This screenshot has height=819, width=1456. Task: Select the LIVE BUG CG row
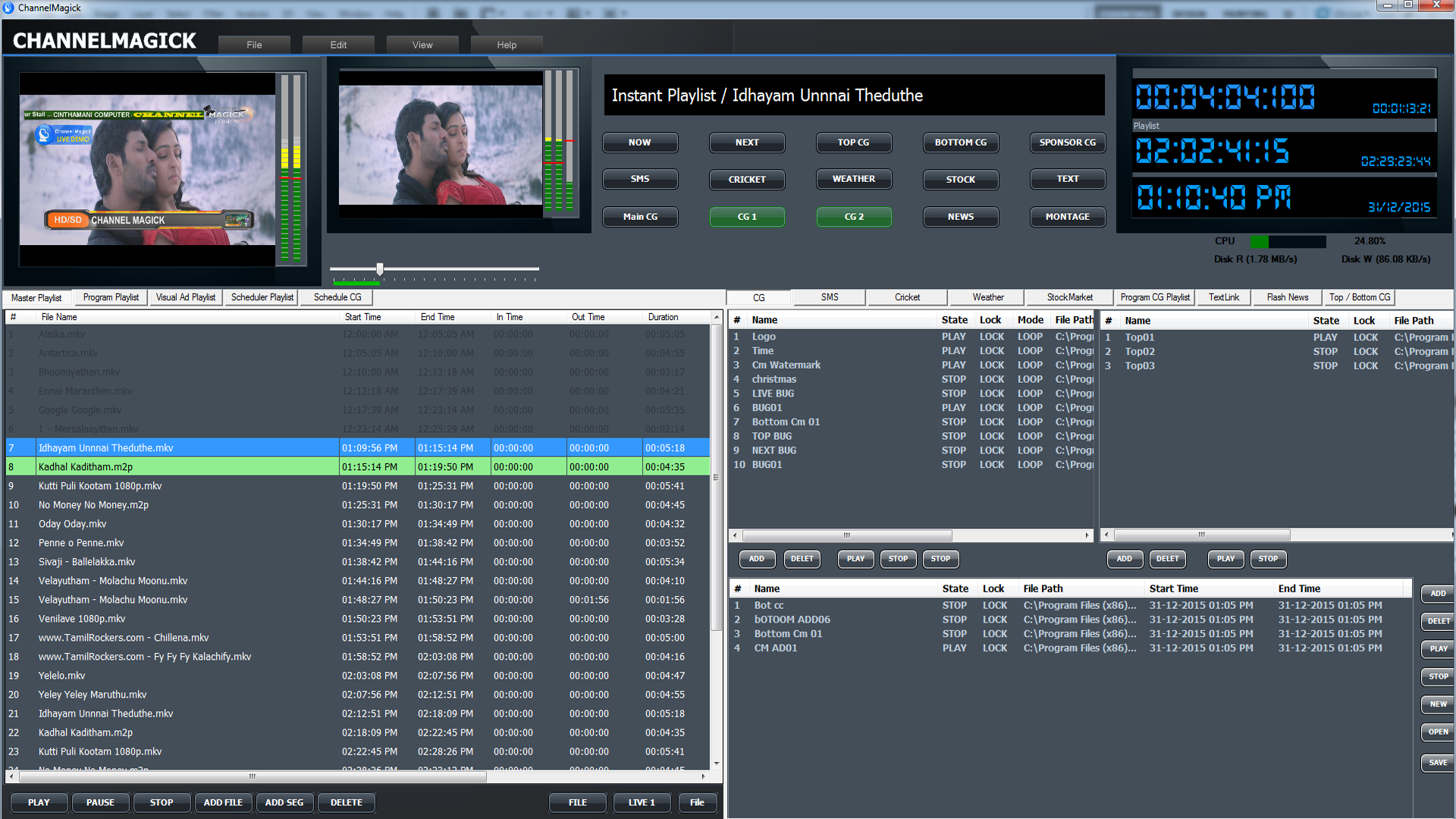point(911,394)
